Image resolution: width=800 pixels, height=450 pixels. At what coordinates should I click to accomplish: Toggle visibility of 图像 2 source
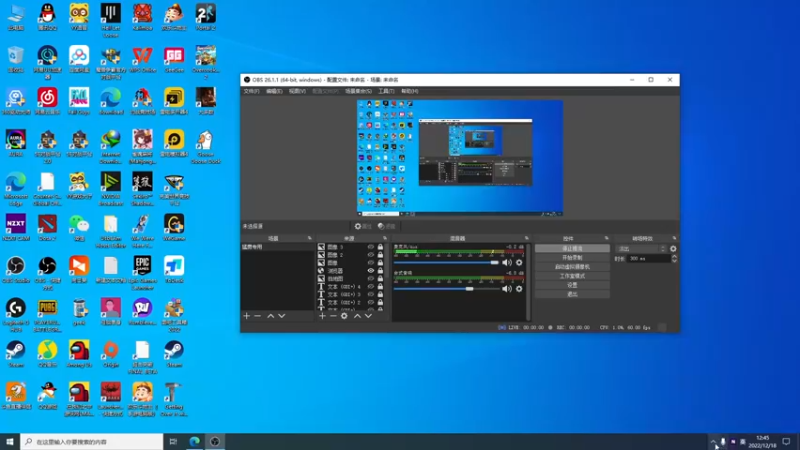[x=371, y=255]
